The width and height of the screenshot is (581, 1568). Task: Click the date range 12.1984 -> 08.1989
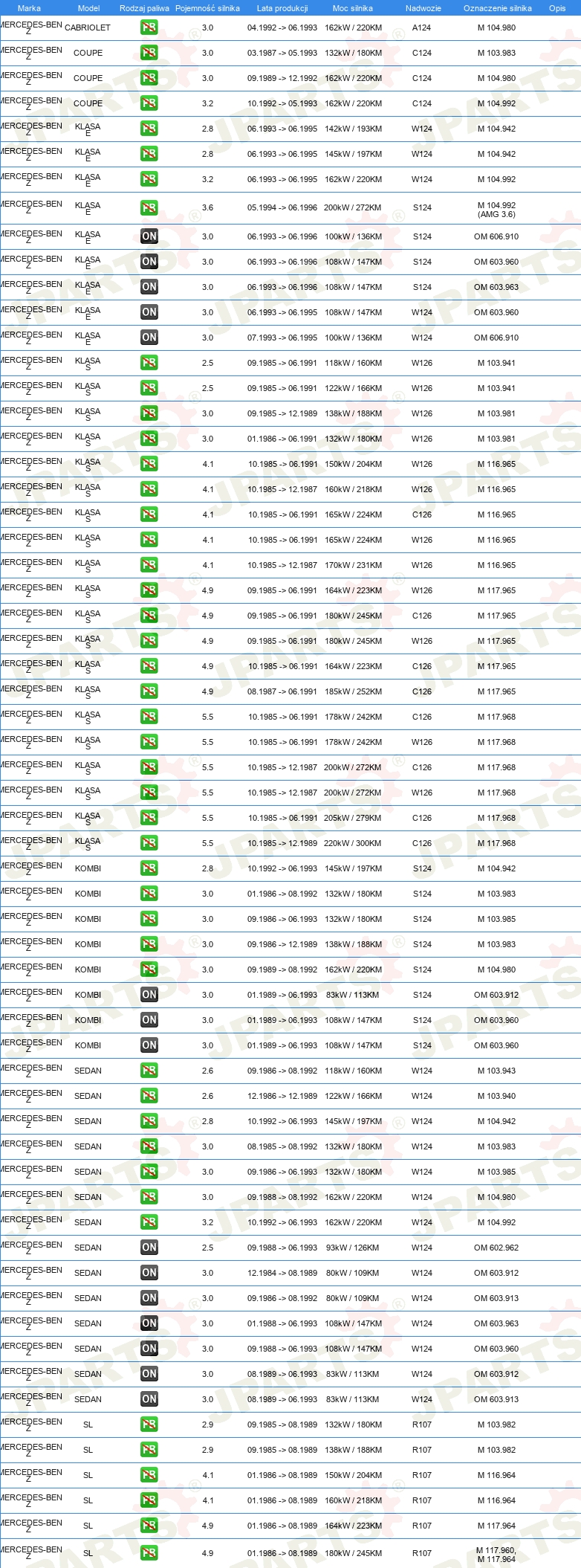click(282, 1273)
